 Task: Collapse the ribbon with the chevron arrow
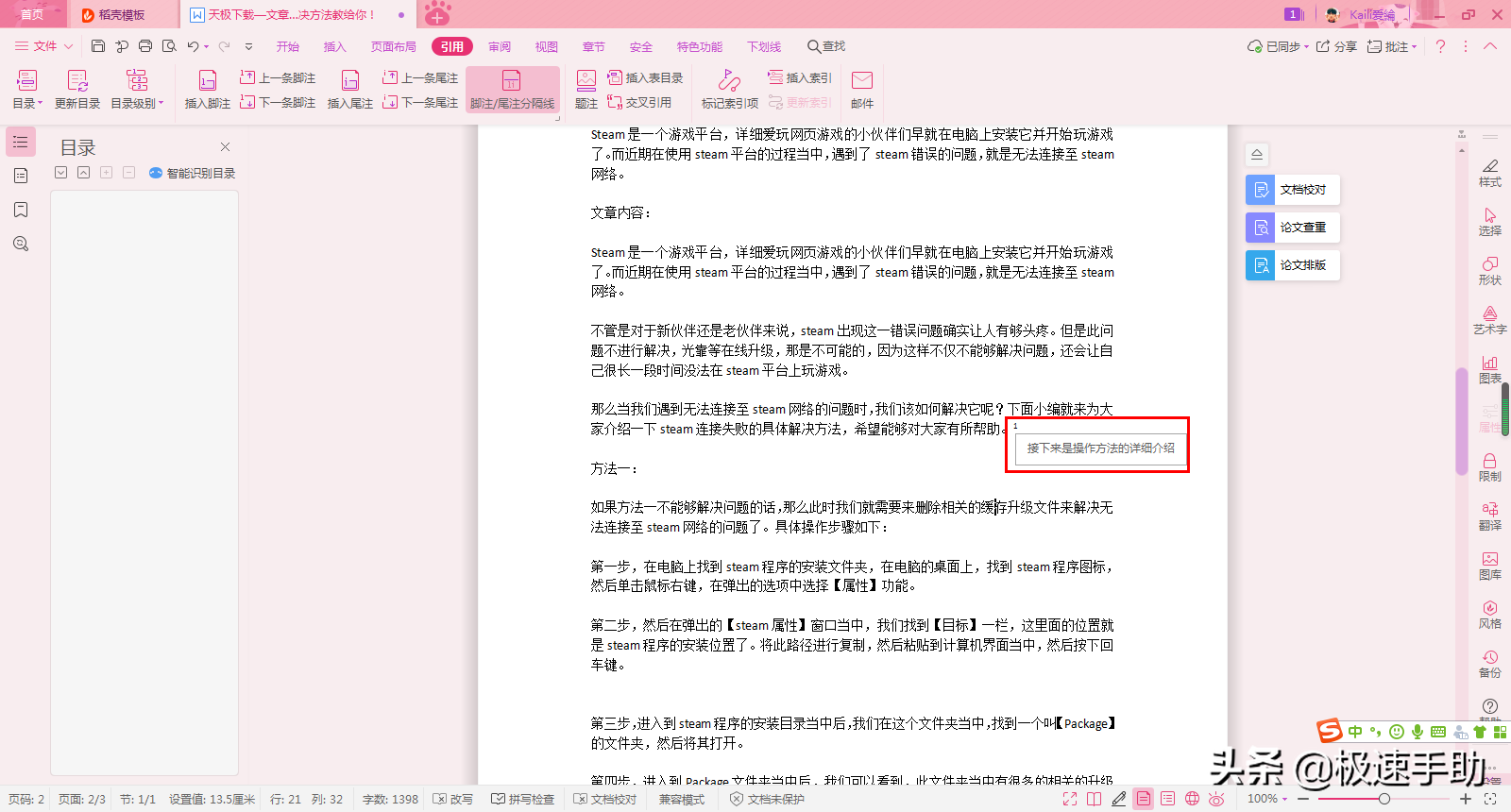point(1490,46)
